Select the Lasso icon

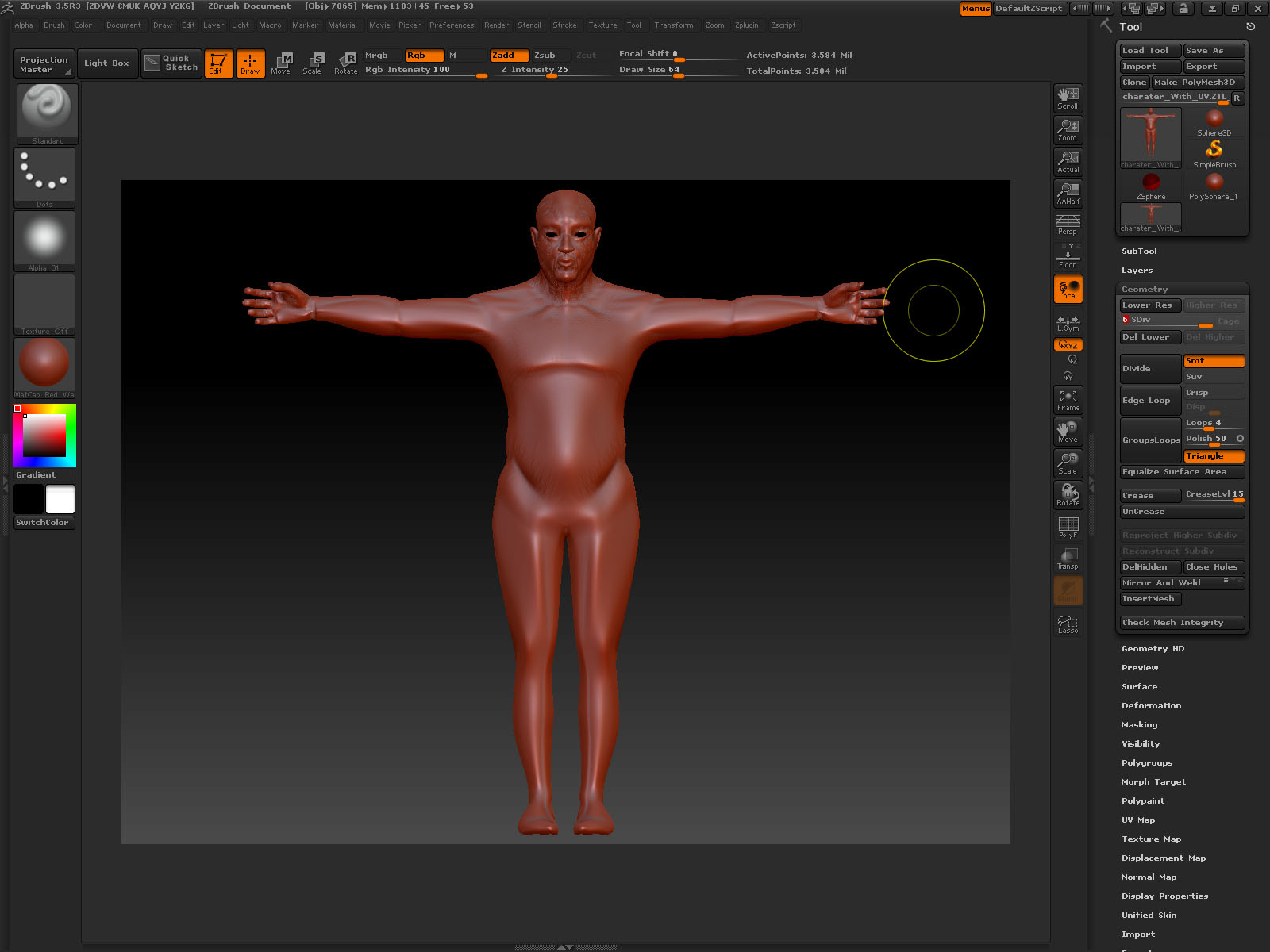tap(1068, 624)
